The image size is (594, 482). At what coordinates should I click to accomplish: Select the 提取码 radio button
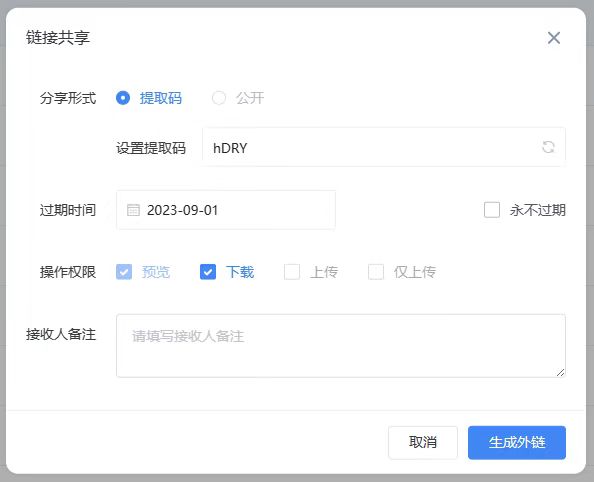[123, 98]
